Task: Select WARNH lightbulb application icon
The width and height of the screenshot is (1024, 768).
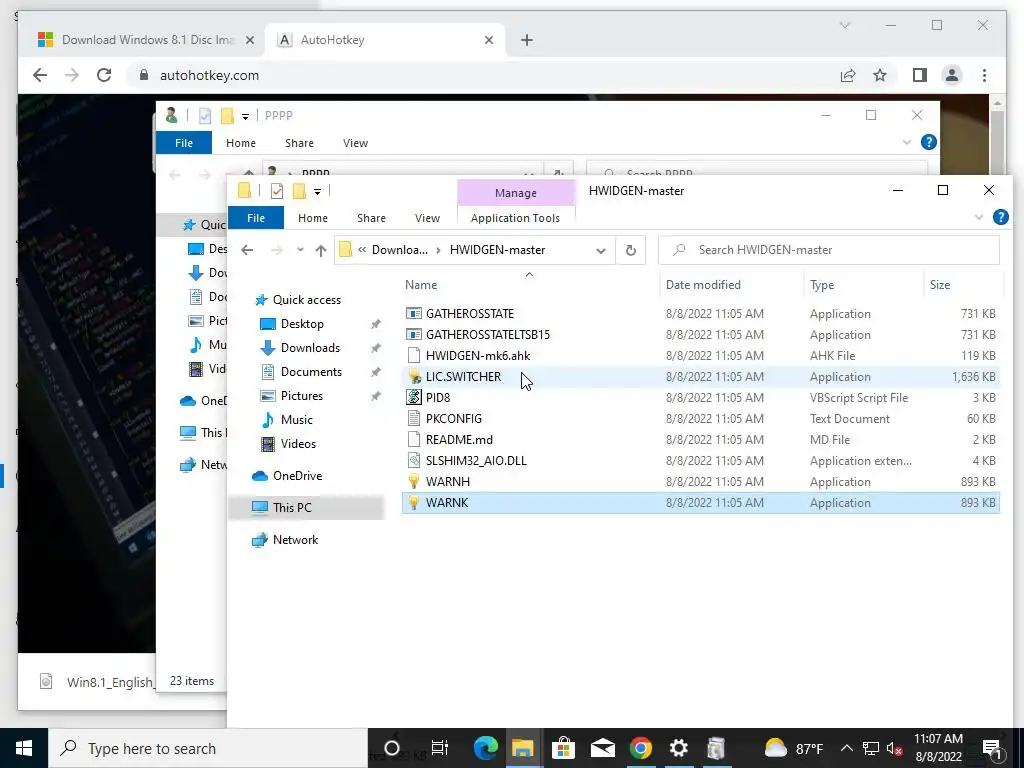Action: tap(414, 481)
